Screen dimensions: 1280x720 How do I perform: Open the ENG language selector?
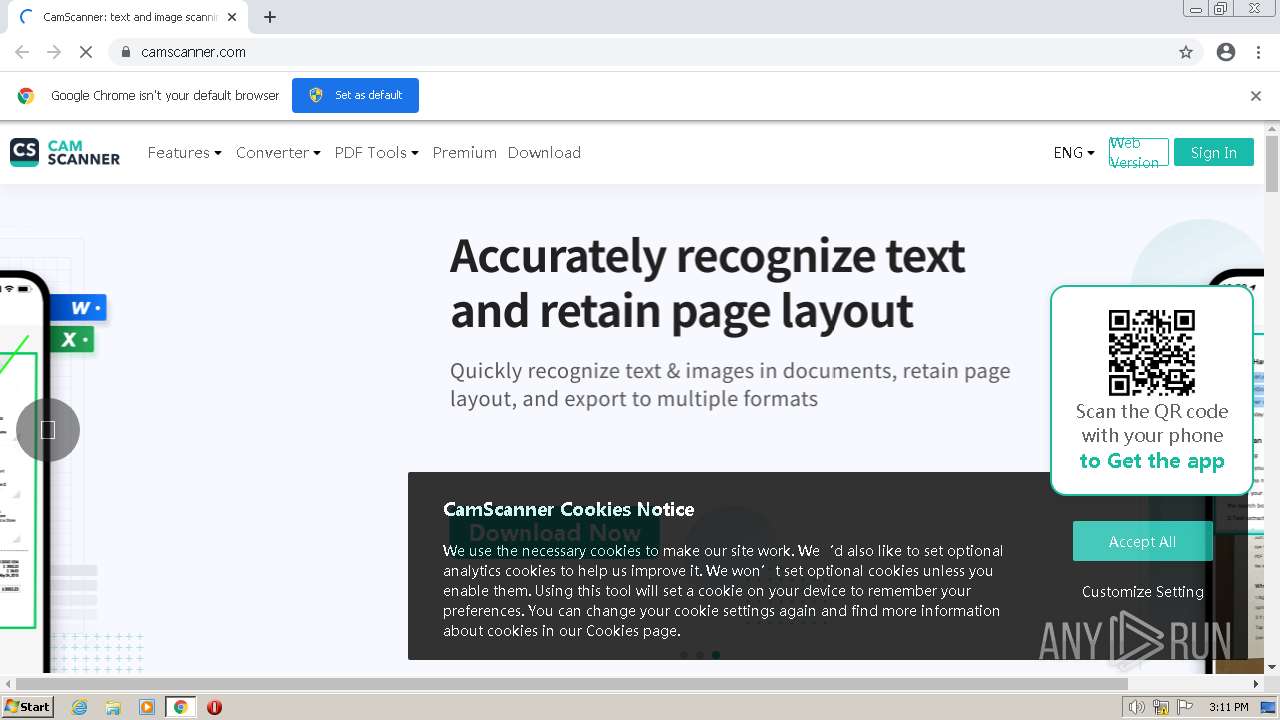point(1074,153)
